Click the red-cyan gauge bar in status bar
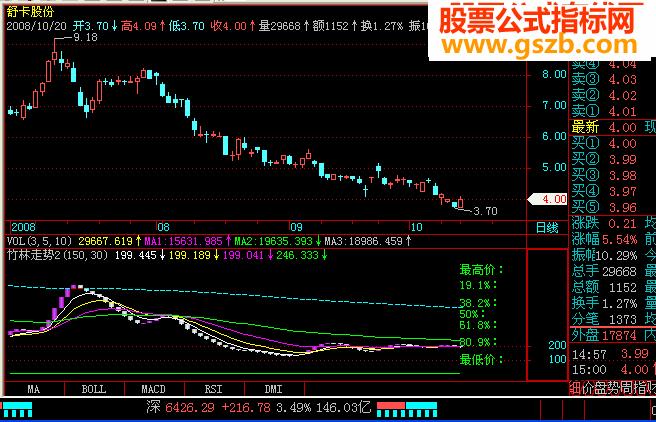The height and width of the screenshot is (422, 656). (407, 409)
